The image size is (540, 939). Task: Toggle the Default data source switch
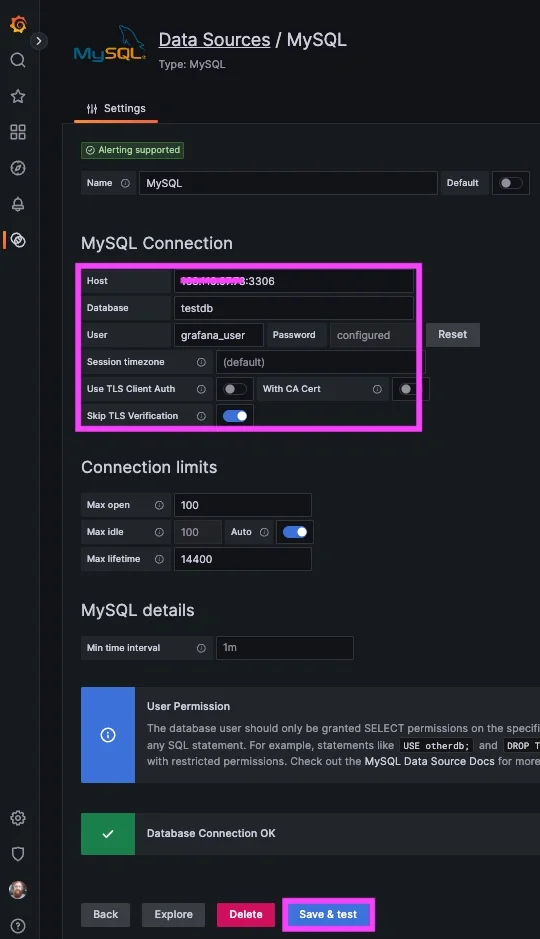pyautogui.click(x=511, y=183)
